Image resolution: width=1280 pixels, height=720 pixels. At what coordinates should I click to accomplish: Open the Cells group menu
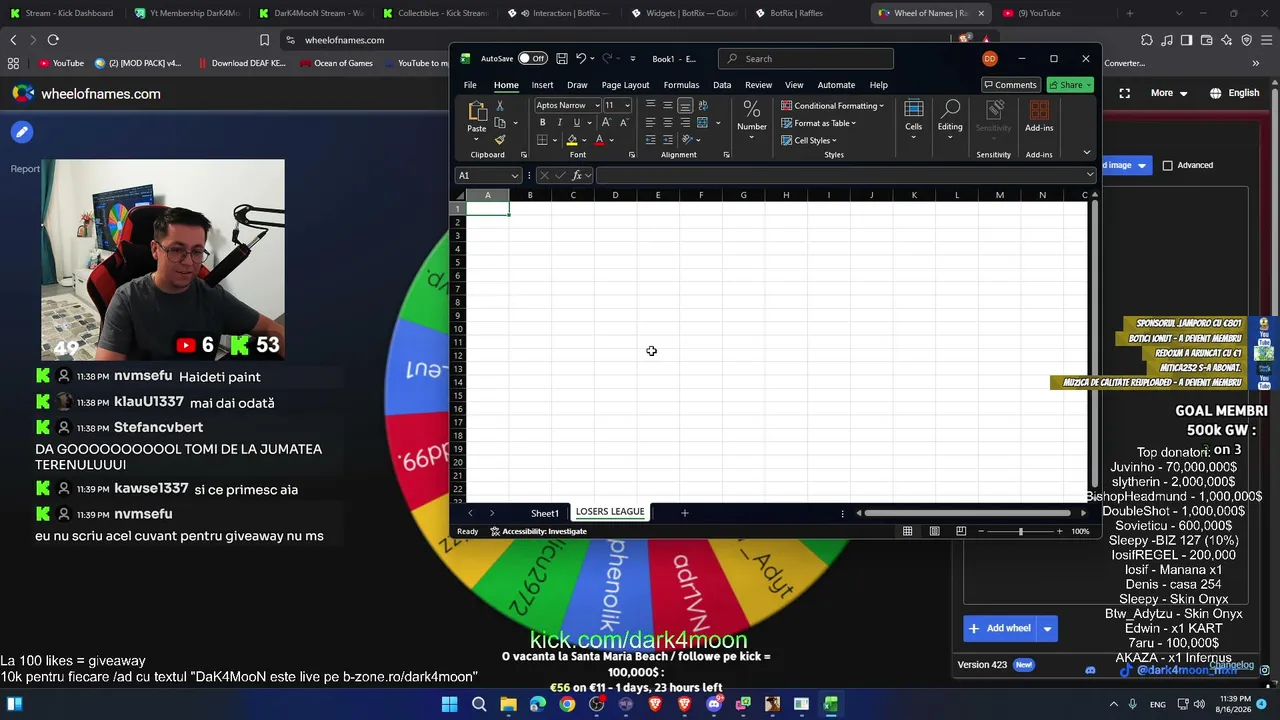point(913,118)
